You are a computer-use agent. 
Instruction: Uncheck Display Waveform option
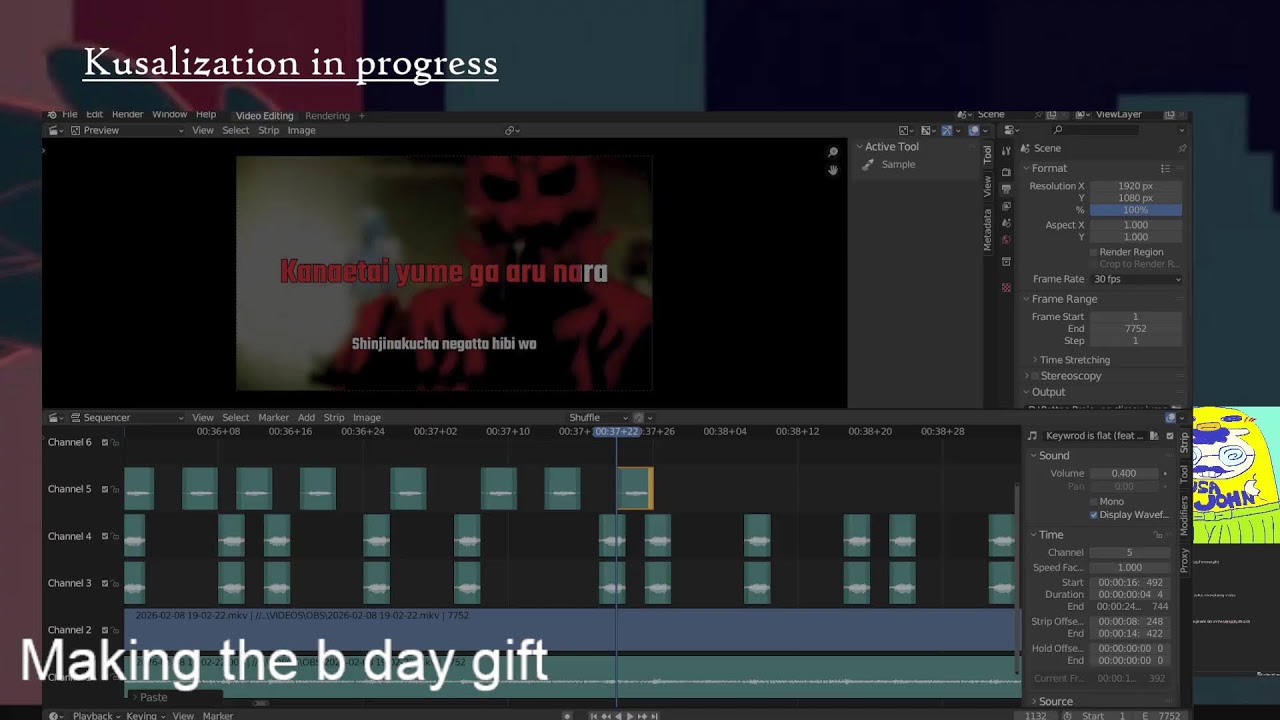[x=1093, y=514]
